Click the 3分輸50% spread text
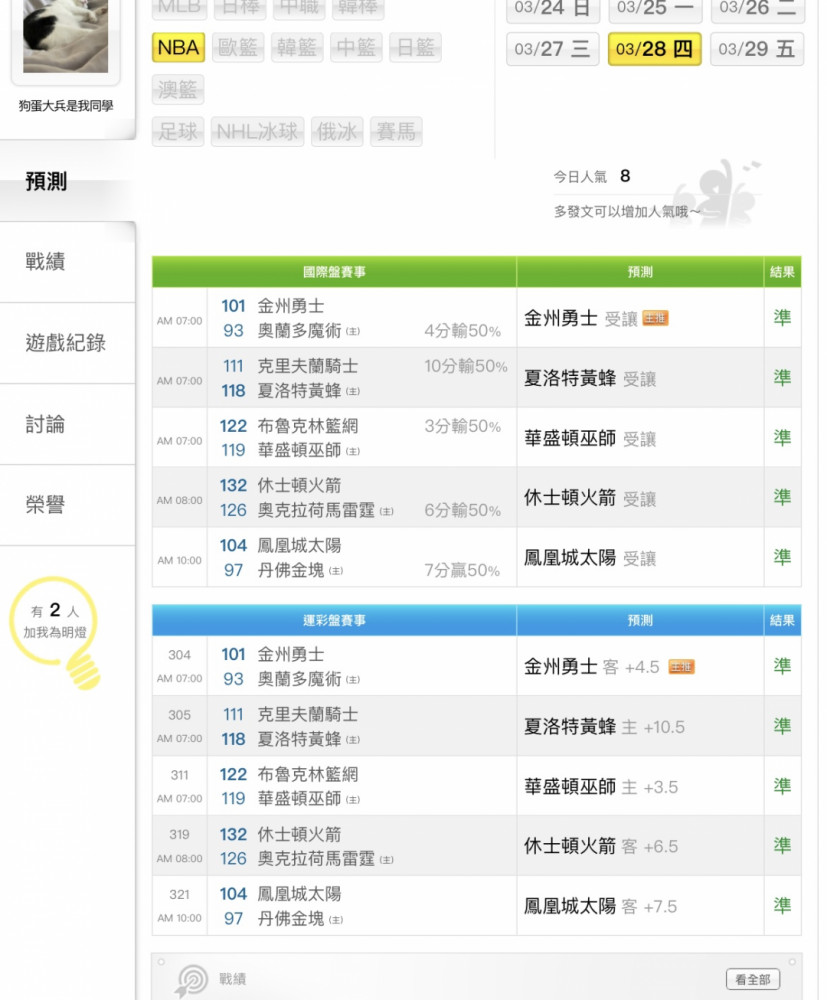The height and width of the screenshot is (1000, 827). [x=462, y=426]
